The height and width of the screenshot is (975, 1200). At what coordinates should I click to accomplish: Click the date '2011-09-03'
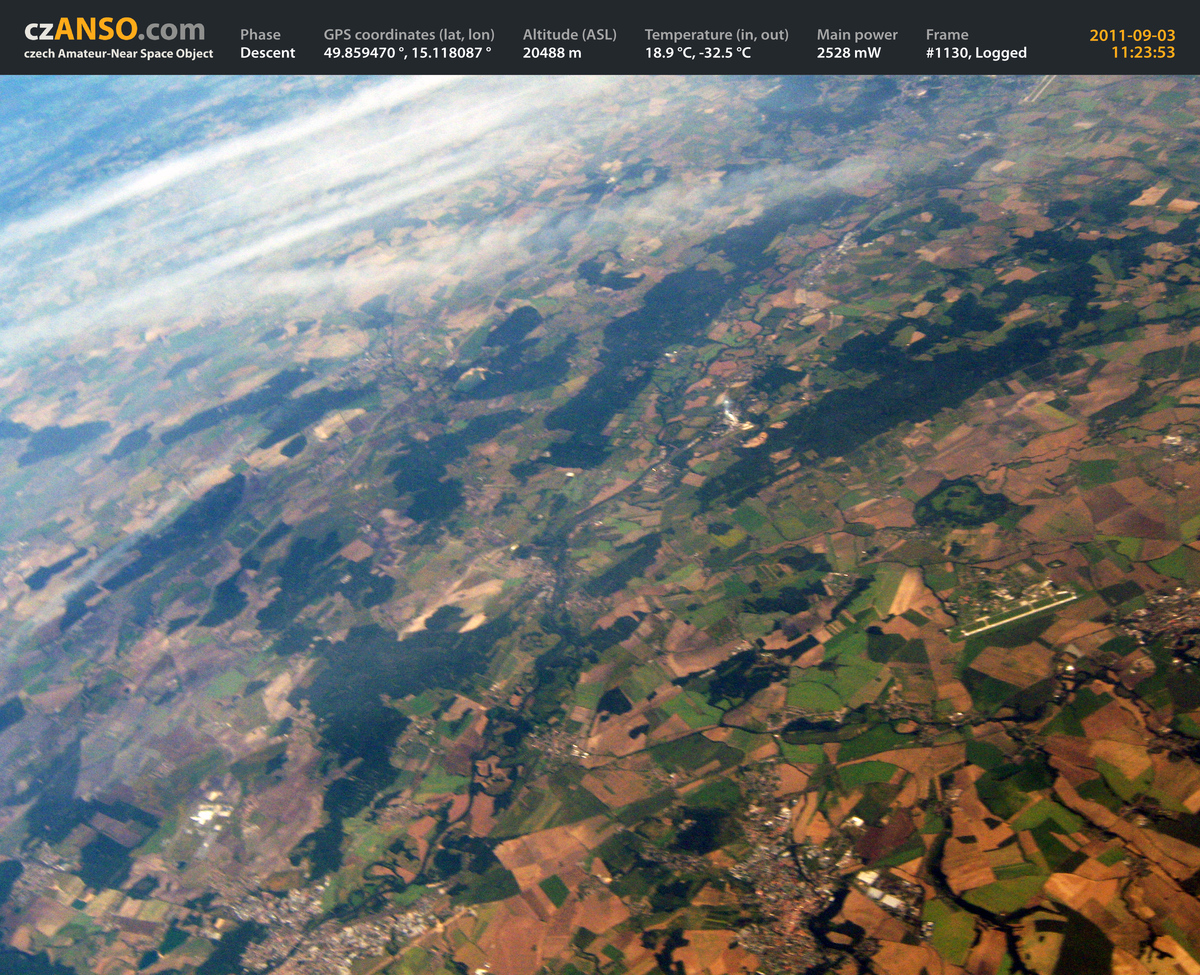click(x=1133, y=35)
